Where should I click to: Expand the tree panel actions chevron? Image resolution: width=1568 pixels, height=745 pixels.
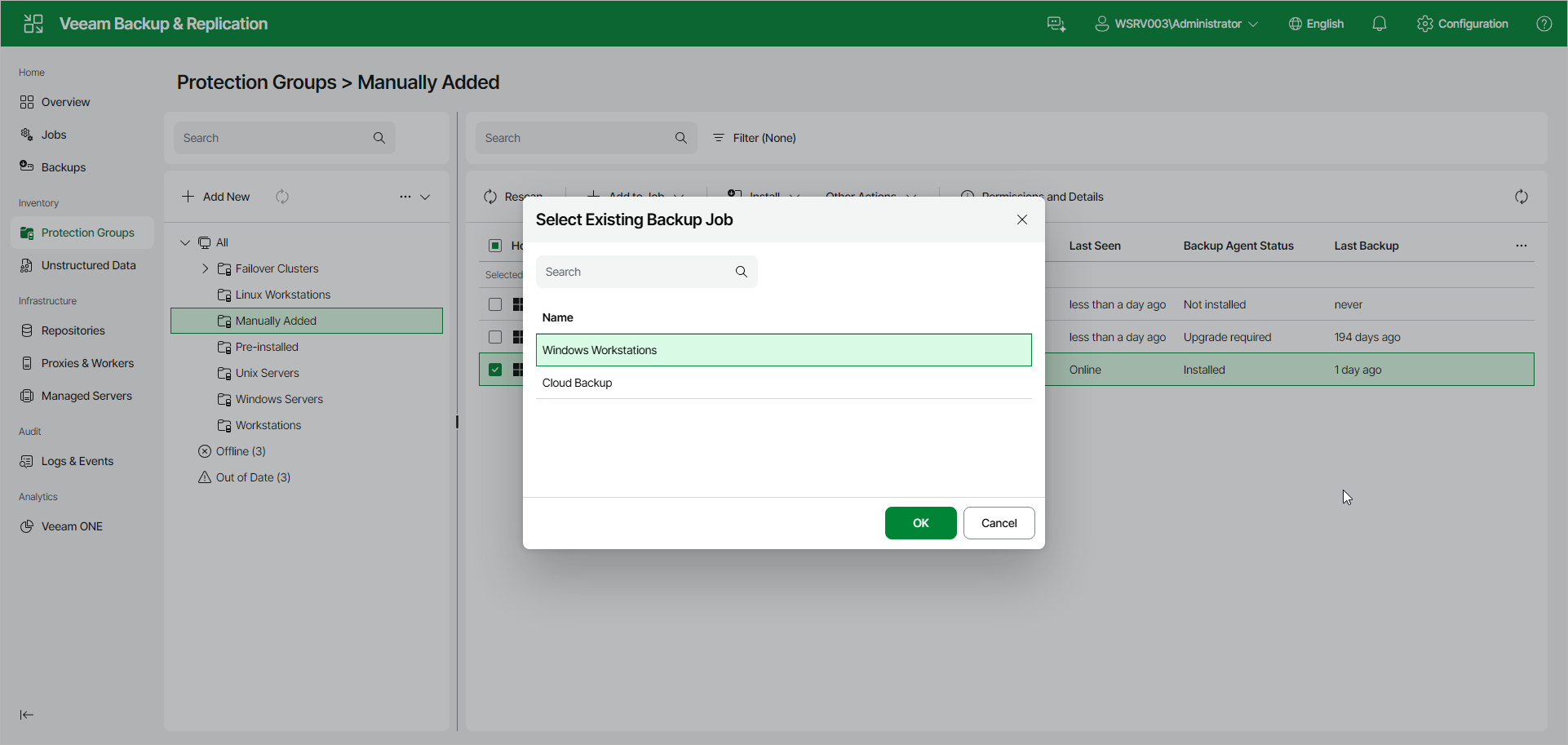425,197
